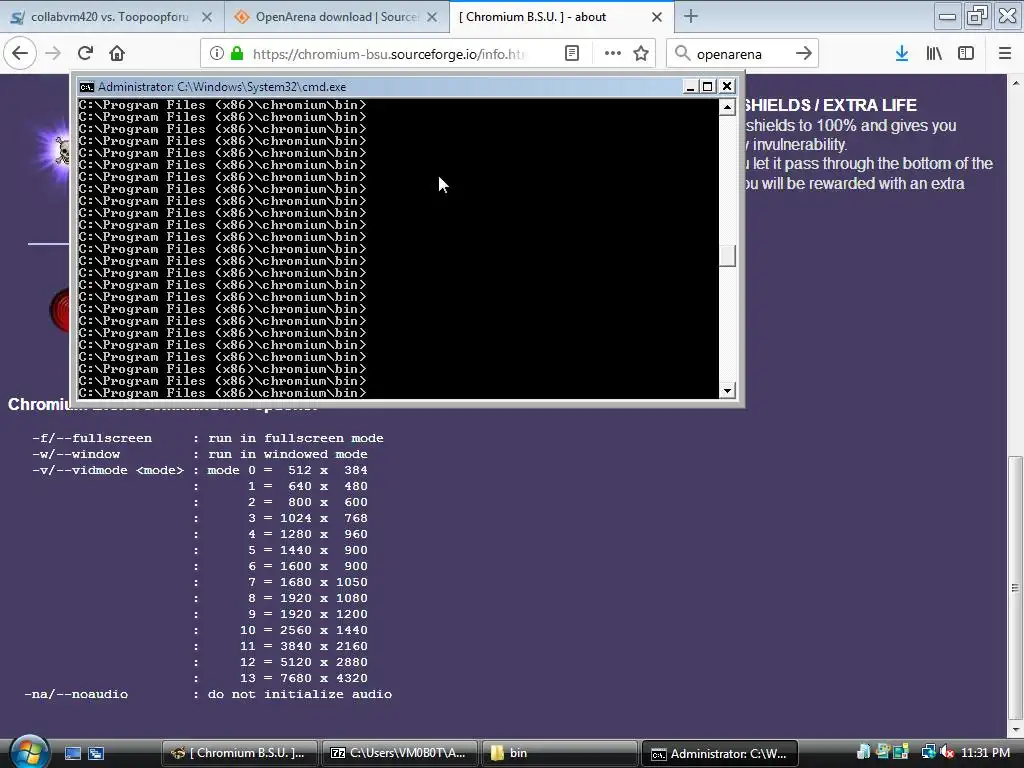This screenshot has width=1024, height=768.
Task: Close the Chromium B.S.U. about tab
Action: tap(657, 17)
